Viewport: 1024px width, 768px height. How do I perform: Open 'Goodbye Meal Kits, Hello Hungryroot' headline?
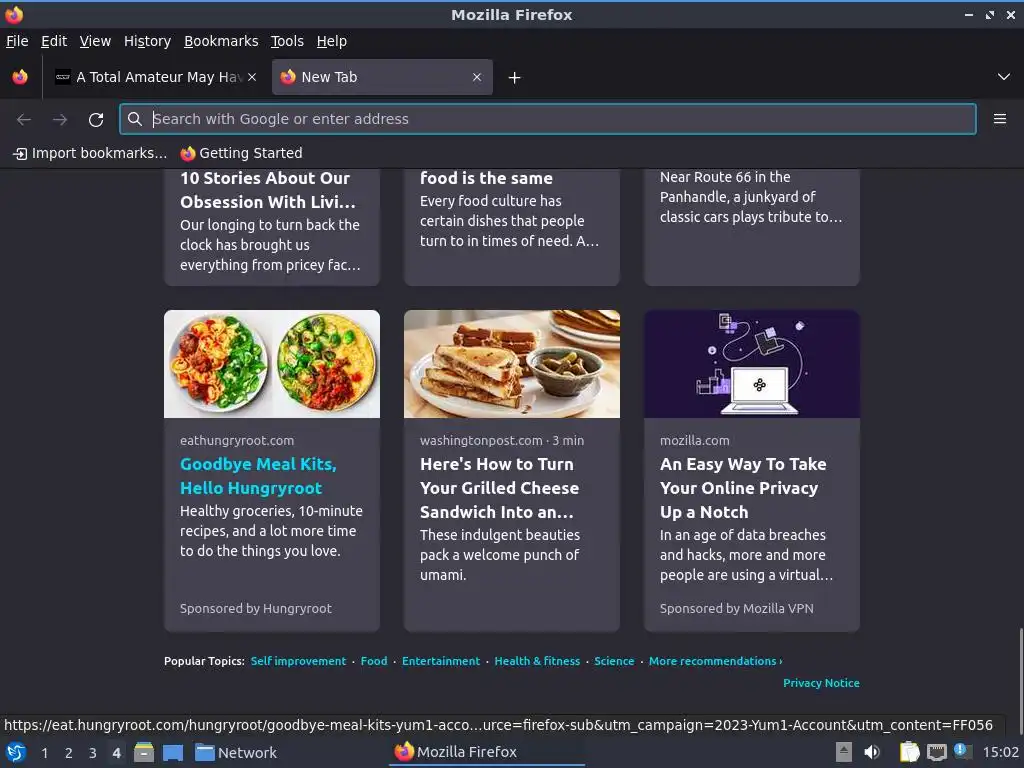259,476
